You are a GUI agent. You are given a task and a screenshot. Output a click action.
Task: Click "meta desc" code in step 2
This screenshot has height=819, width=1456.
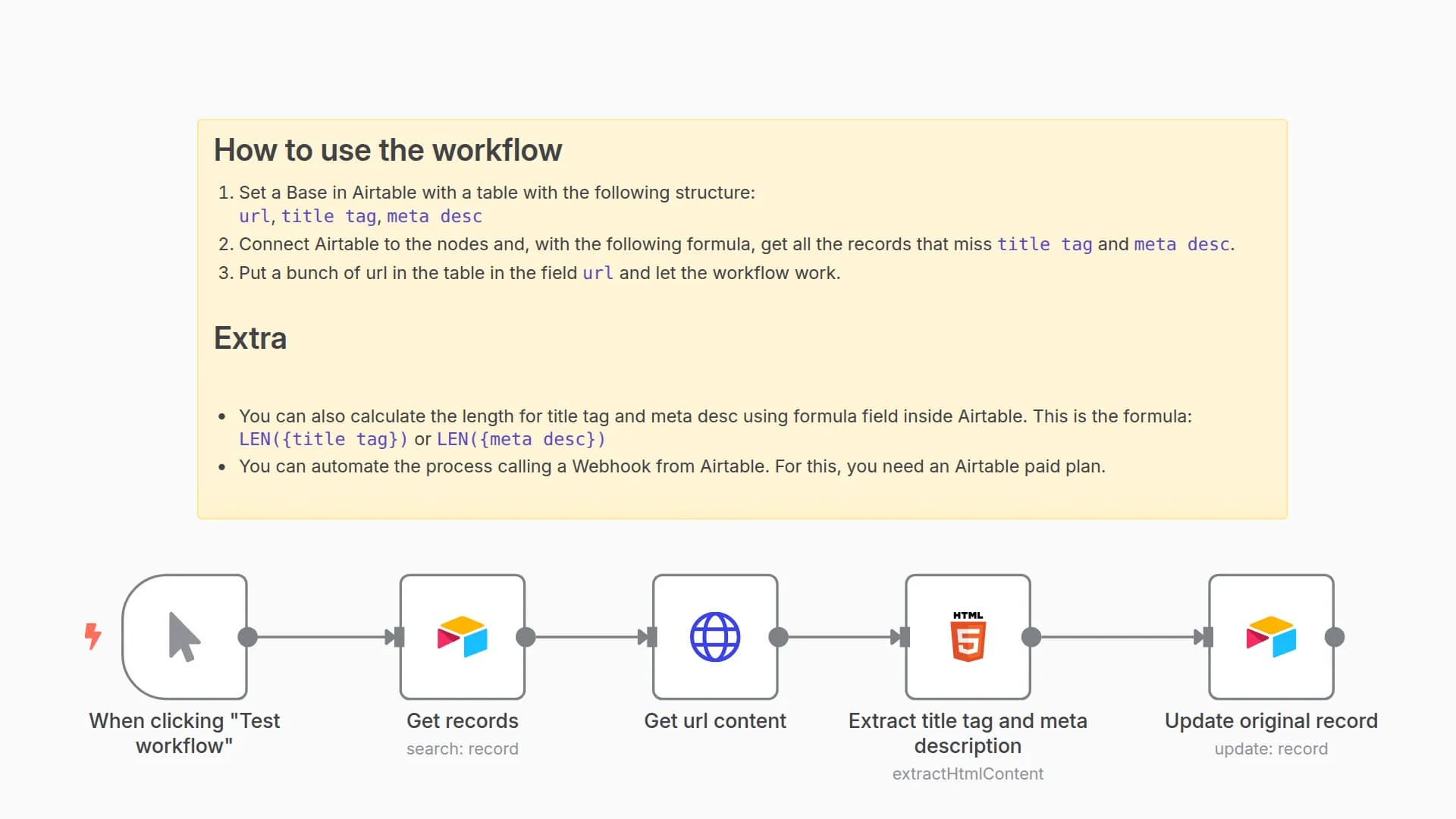[1181, 244]
